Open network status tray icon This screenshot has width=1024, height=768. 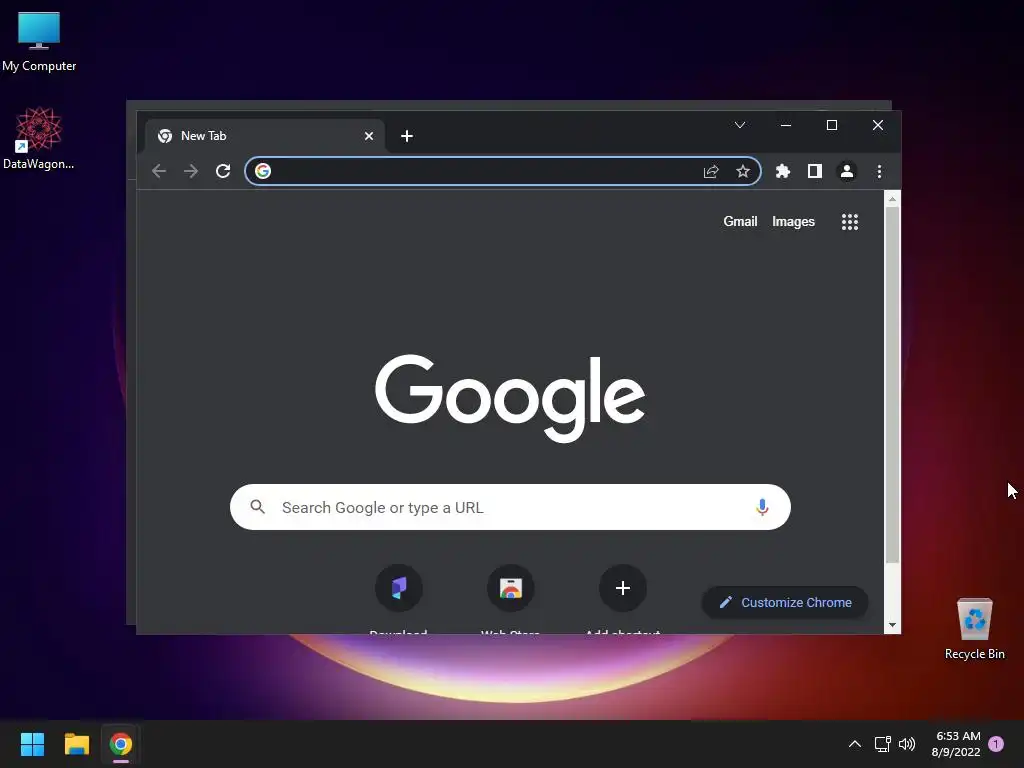(882, 744)
